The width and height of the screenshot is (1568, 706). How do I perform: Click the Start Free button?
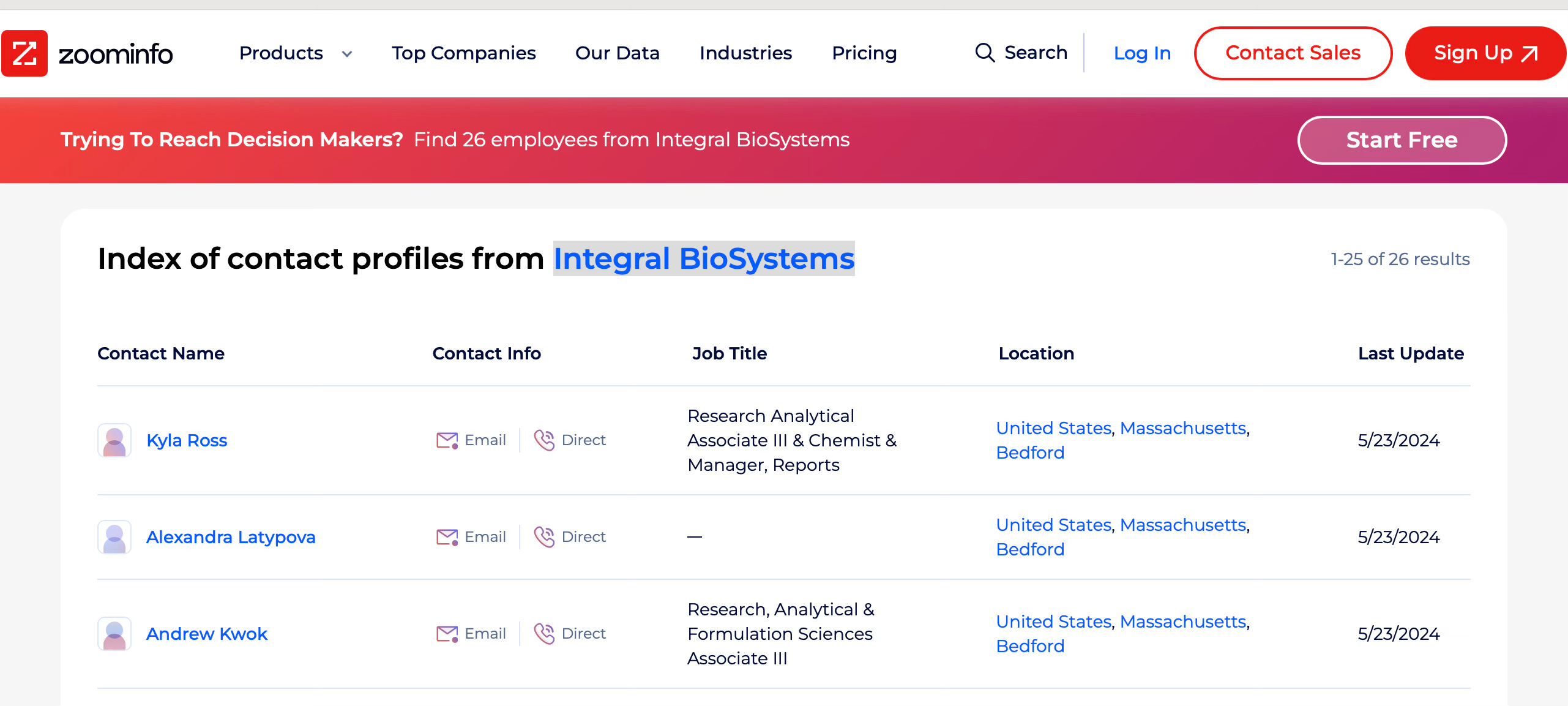pyautogui.click(x=1402, y=140)
